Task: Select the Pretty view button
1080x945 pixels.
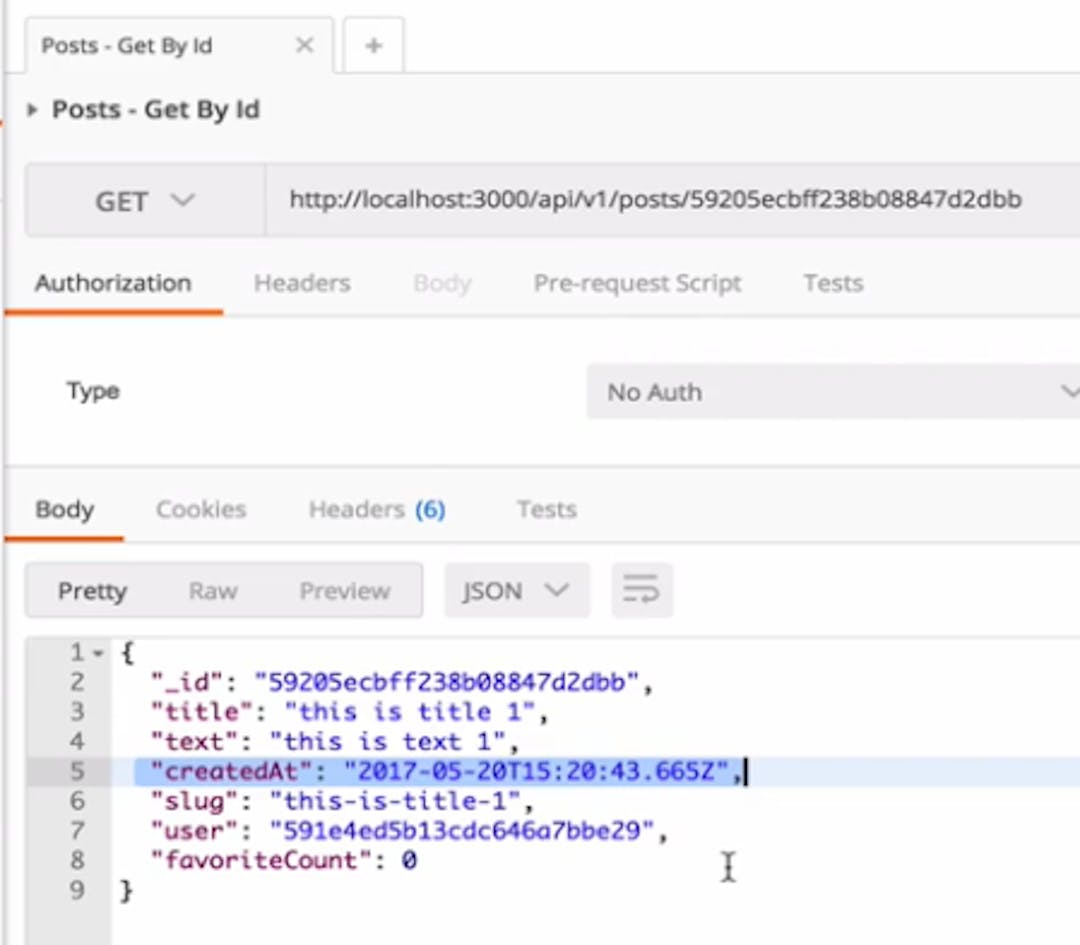Action: (x=92, y=591)
